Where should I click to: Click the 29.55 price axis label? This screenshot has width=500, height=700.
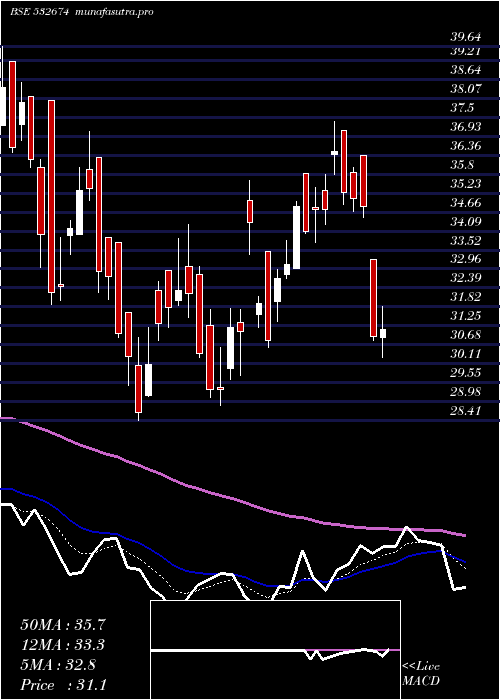click(x=466, y=373)
